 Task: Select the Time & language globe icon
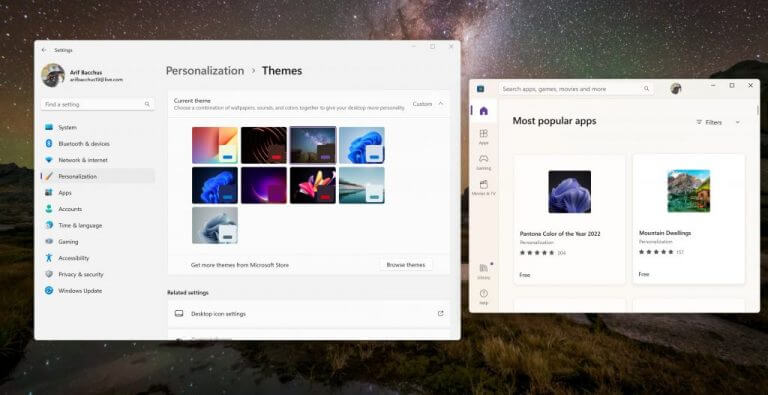[49, 225]
